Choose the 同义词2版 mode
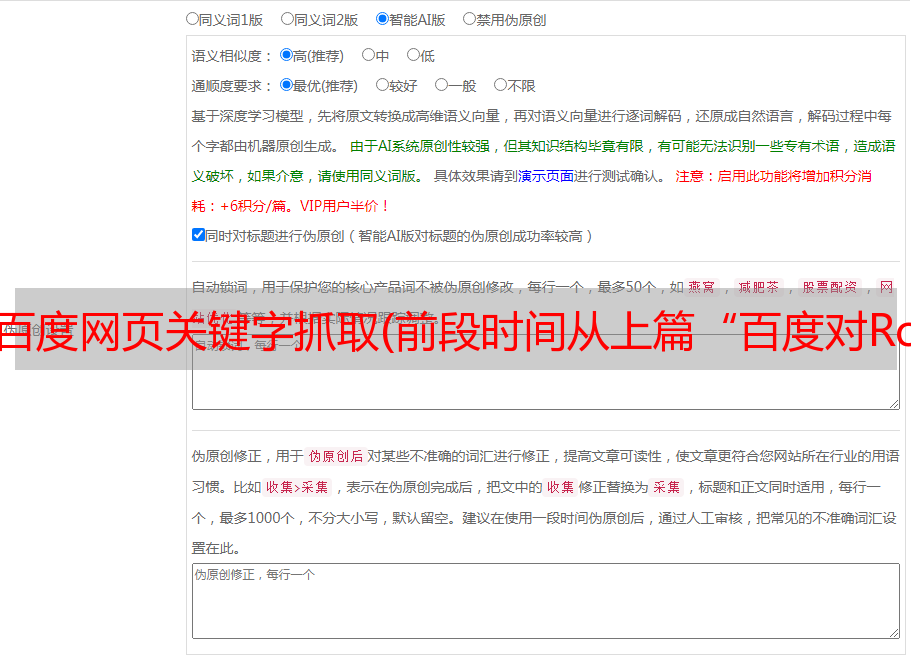 point(287,19)
